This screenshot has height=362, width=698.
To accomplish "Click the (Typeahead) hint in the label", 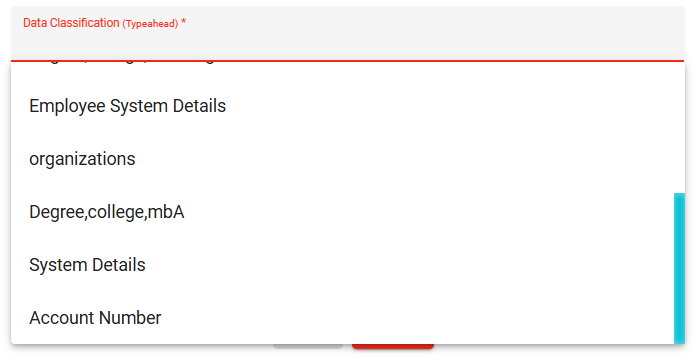I will pos(150,24).
